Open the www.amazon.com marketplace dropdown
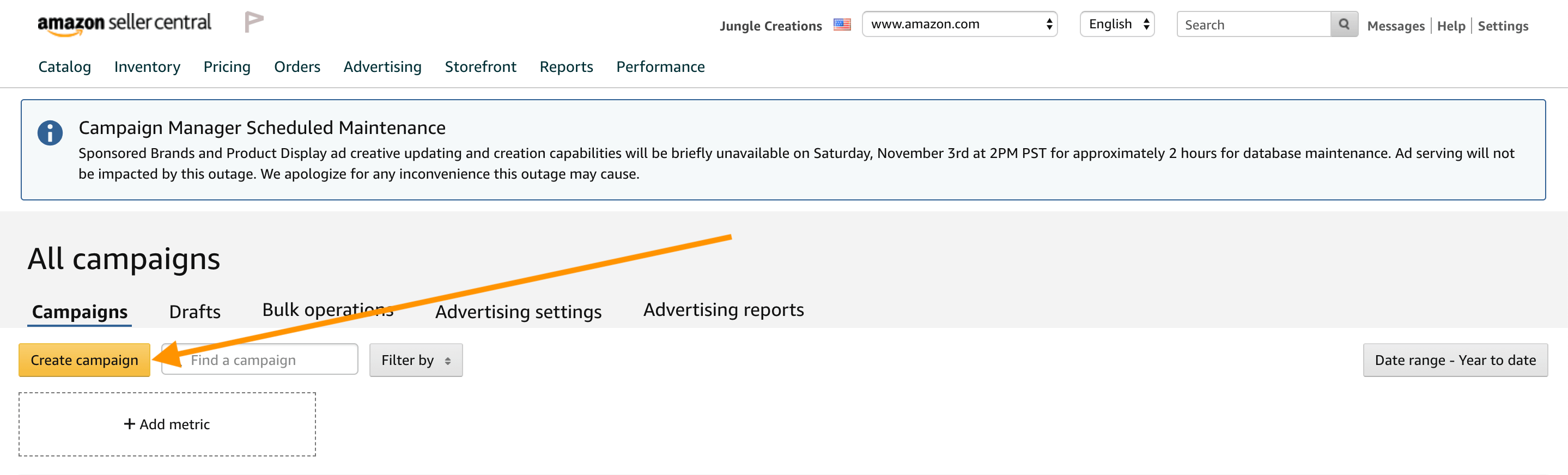The width and height of the screenshot is (1568, 475). (959, 25)
